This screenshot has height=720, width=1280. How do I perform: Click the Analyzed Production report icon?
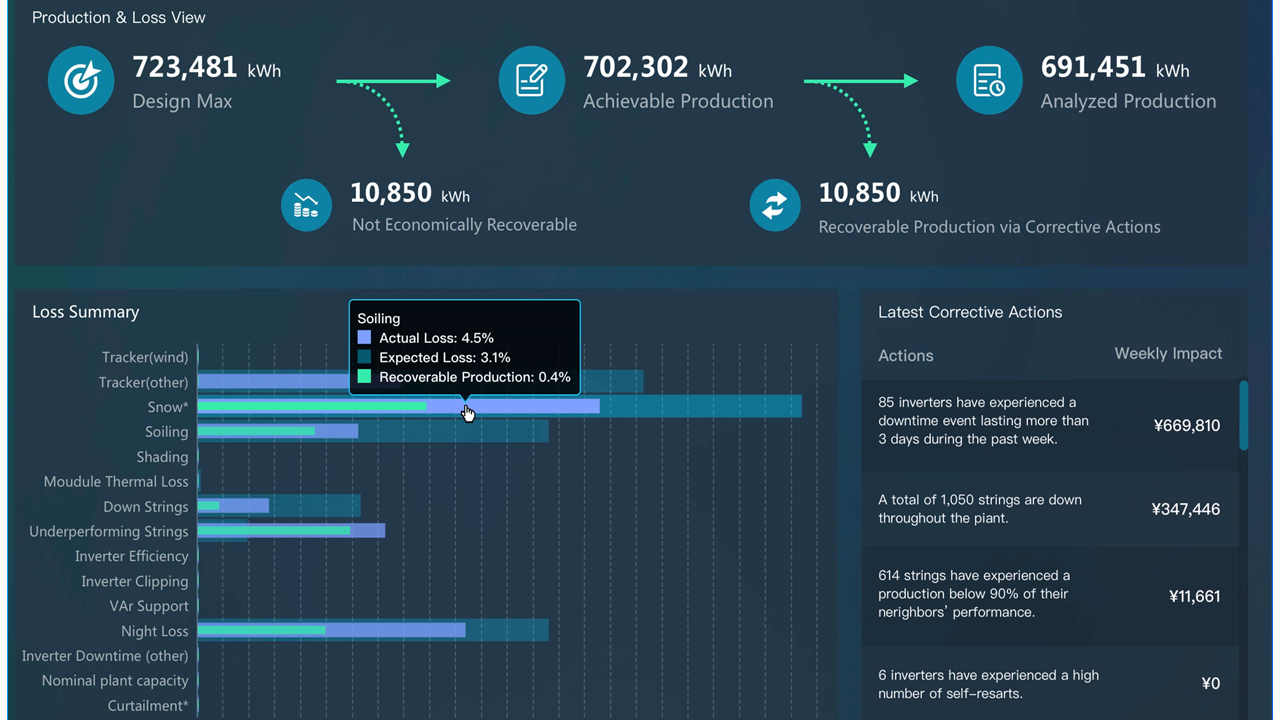[x=989, y=81]
